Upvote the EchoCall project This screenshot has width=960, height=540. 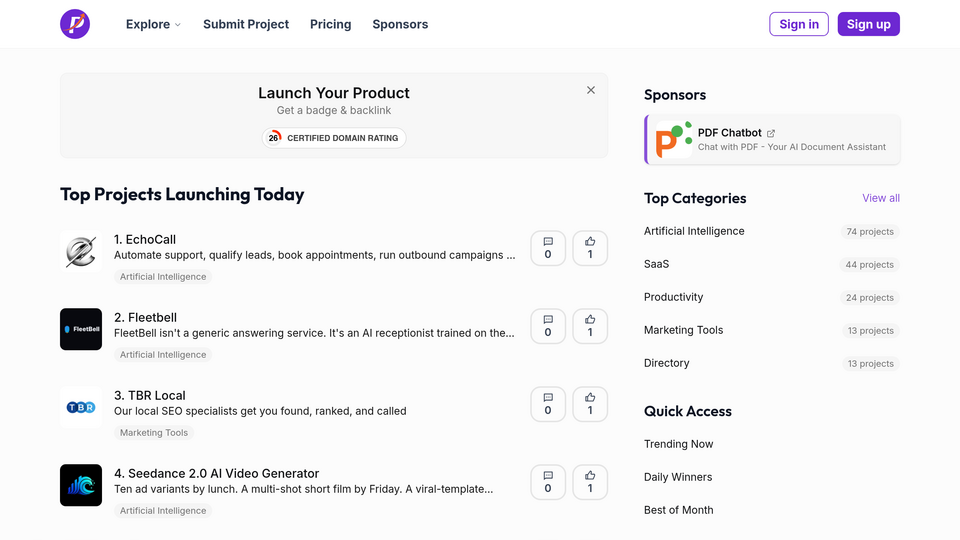(590, 248)
